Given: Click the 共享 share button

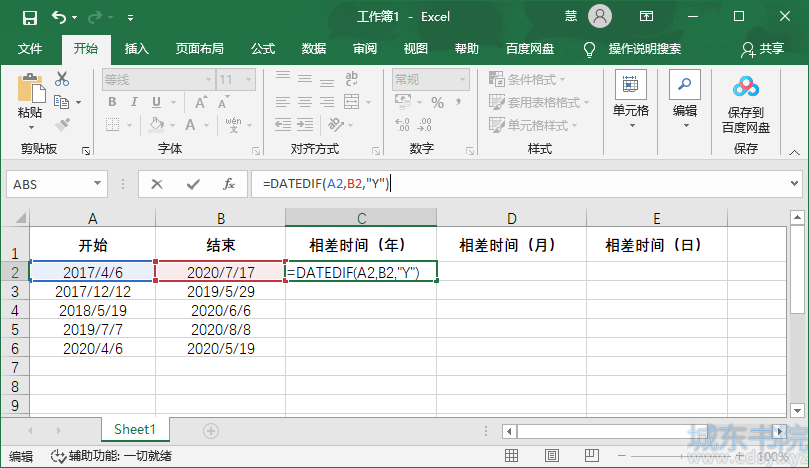Looking at the screenshot, I should 763,49.
